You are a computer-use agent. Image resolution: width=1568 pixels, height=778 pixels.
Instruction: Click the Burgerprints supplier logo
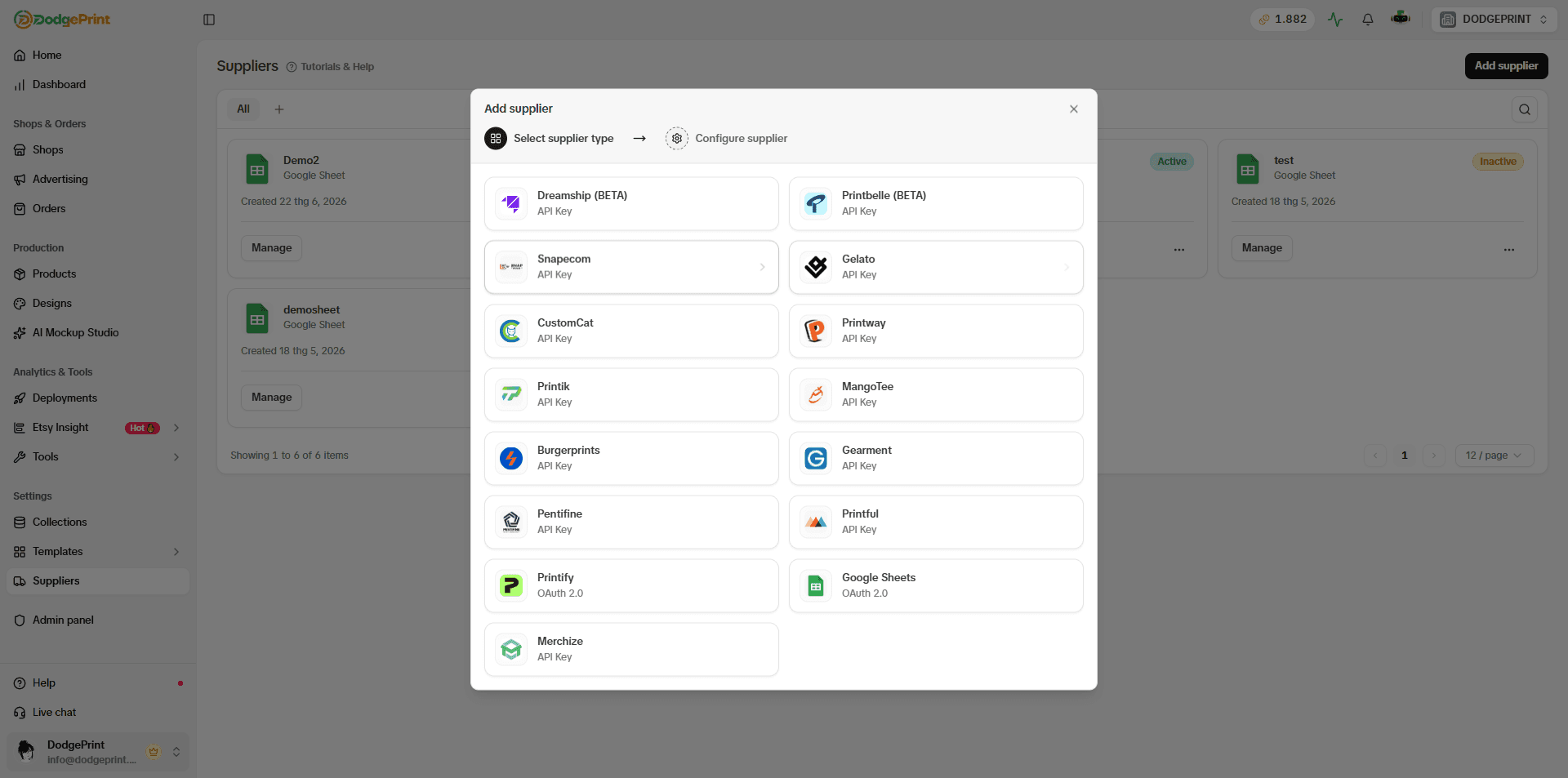tap(511, 458)
